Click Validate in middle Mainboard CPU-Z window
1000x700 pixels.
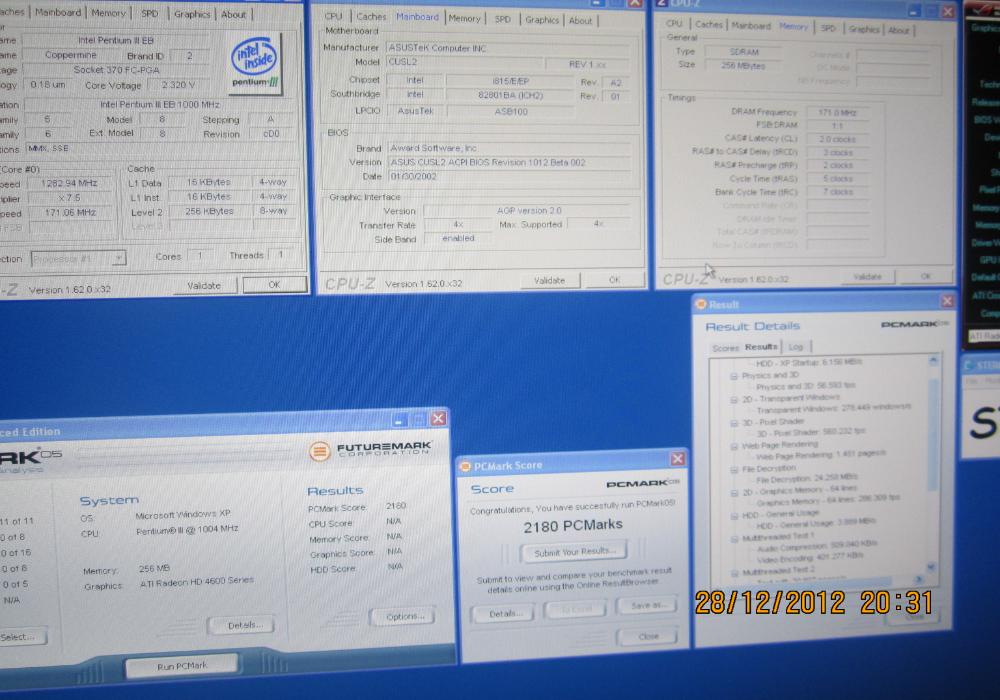[549, 281]
